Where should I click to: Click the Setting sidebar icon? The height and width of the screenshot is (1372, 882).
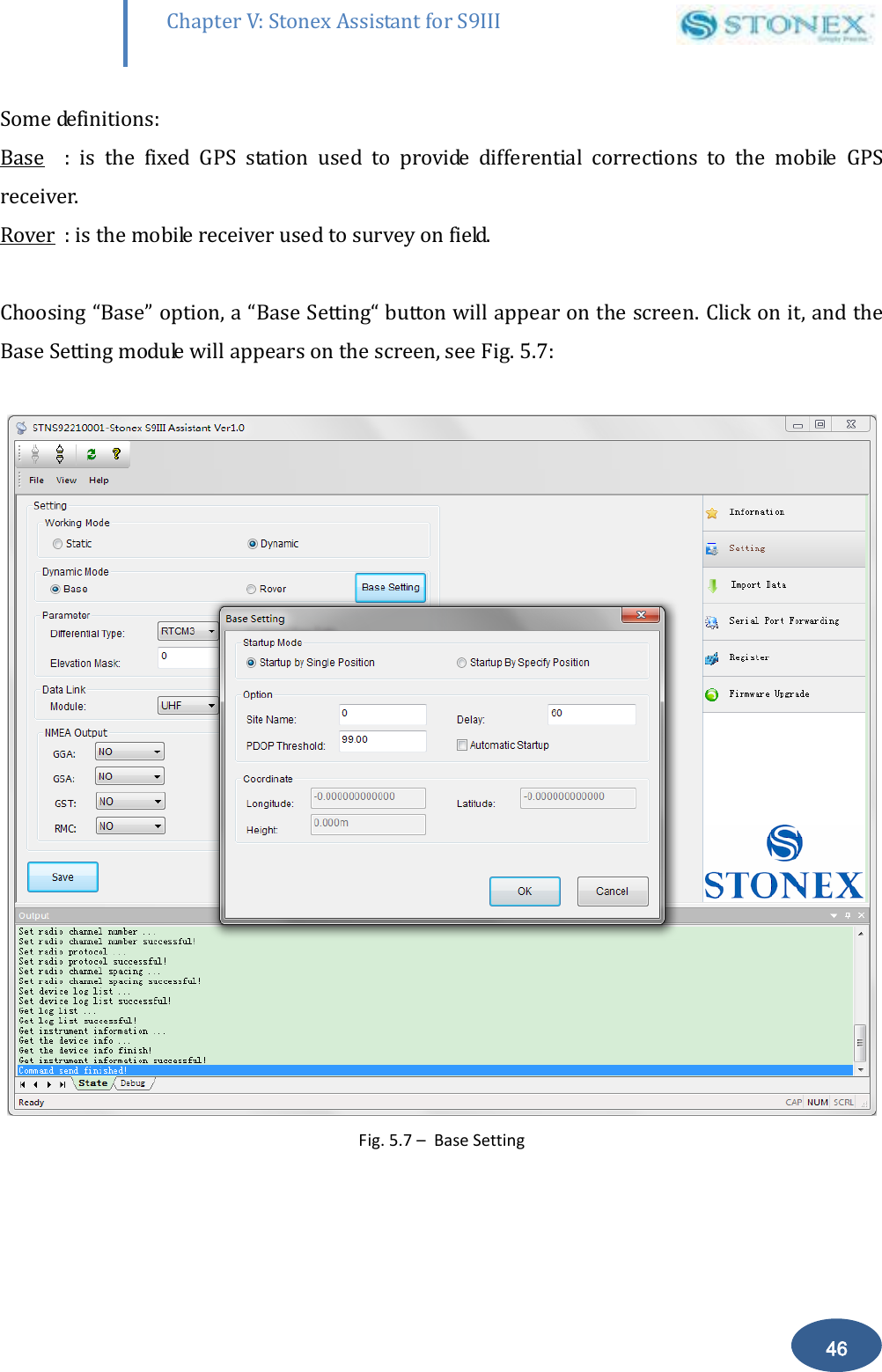[712, 549]
